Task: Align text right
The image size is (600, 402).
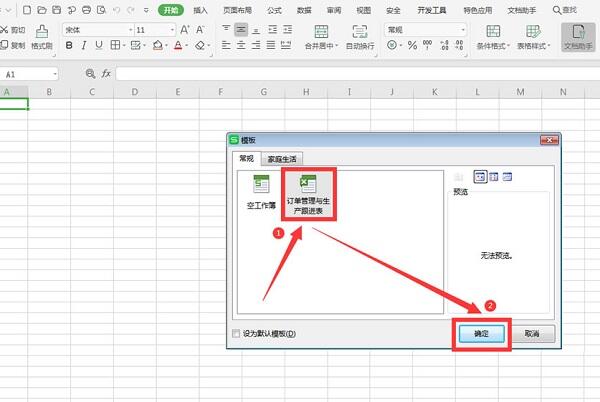Action: (x=256, y=45)
